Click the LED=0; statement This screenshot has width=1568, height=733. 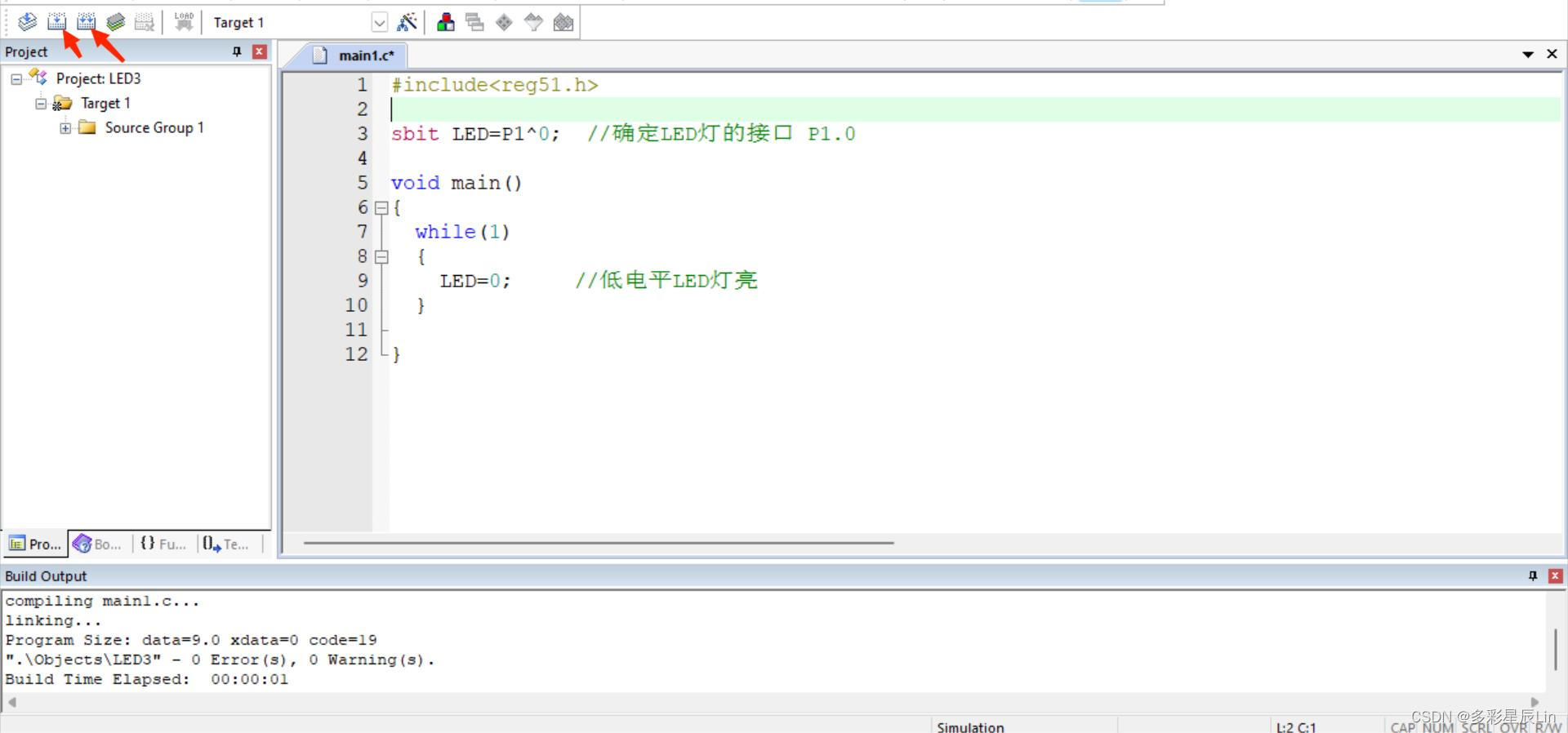475,281
